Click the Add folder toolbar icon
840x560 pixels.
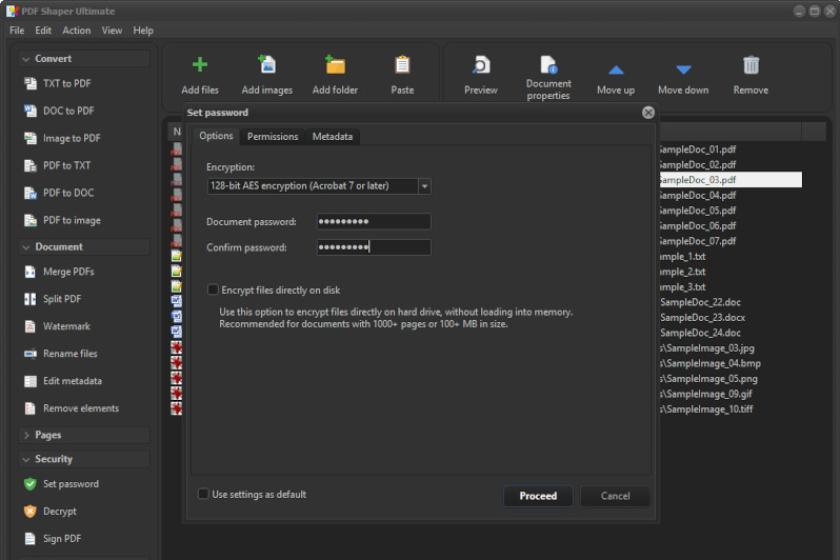[x=335, y=65]
